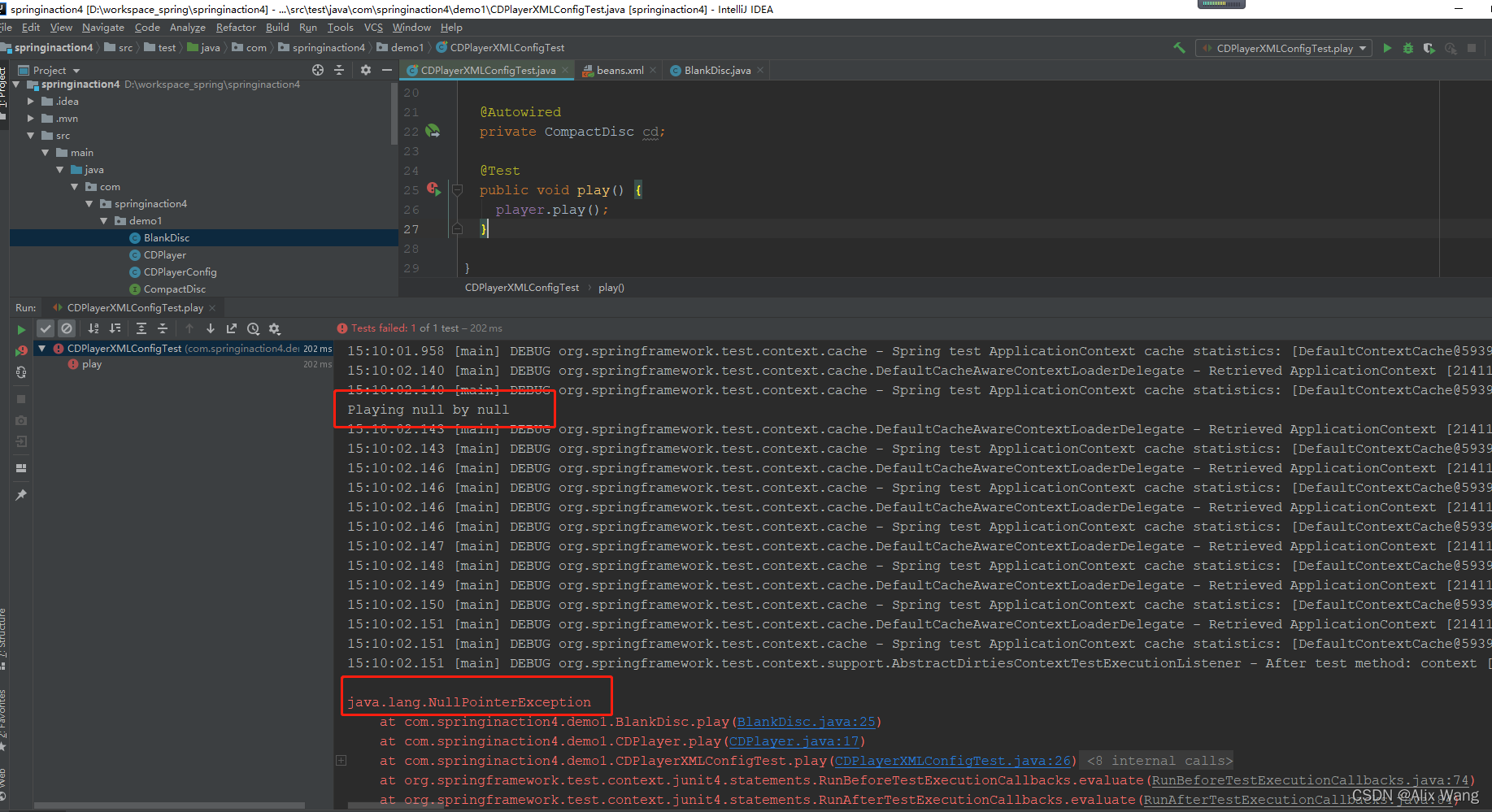Follow the BlankDisc.java:25 stack trace link
1492x812 pixels.
(x=806, y=722)
